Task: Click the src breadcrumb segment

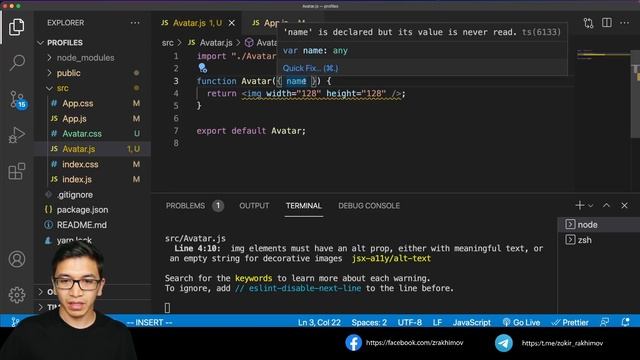Action: (x=167, y=43)
